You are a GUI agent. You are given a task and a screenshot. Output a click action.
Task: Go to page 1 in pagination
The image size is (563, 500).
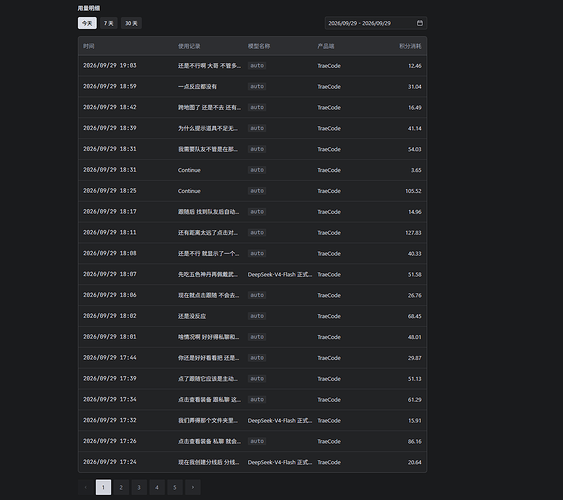[x=103, y=487]
